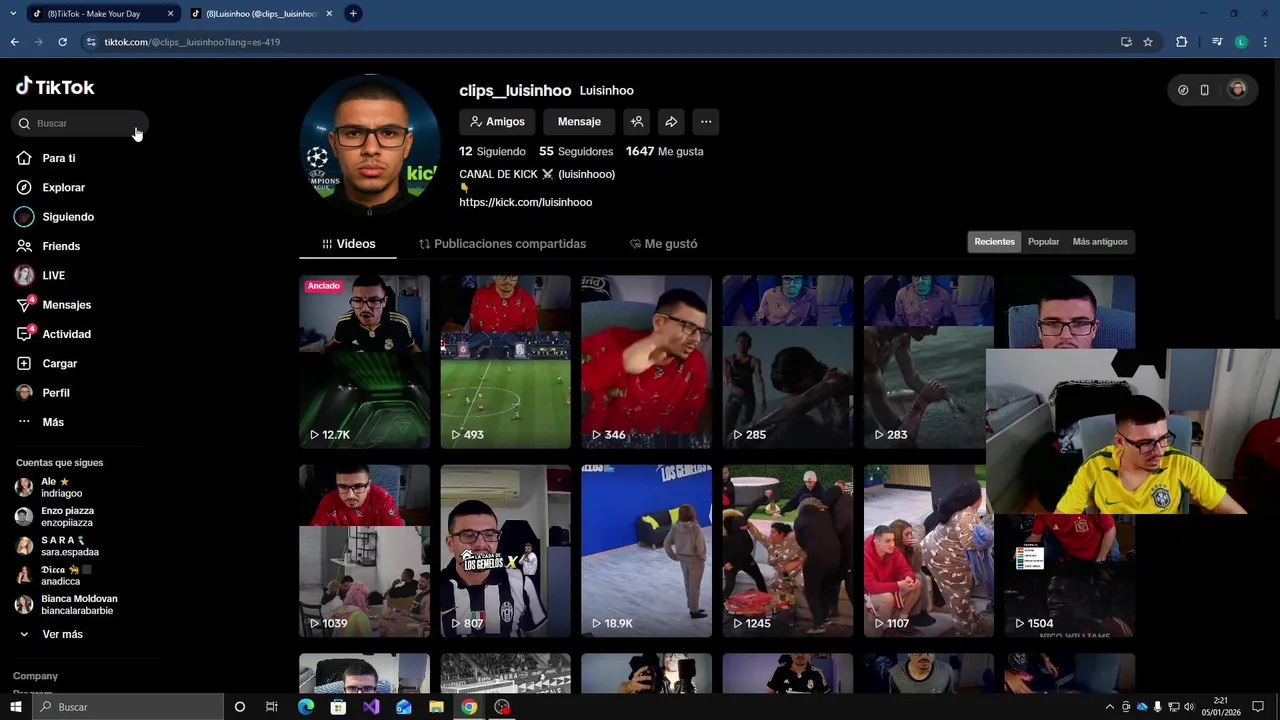Go back in browser history
Image resolution: width=1280 pixels, height=720 pixels.
pyautogui.click(x=14, y=42)
